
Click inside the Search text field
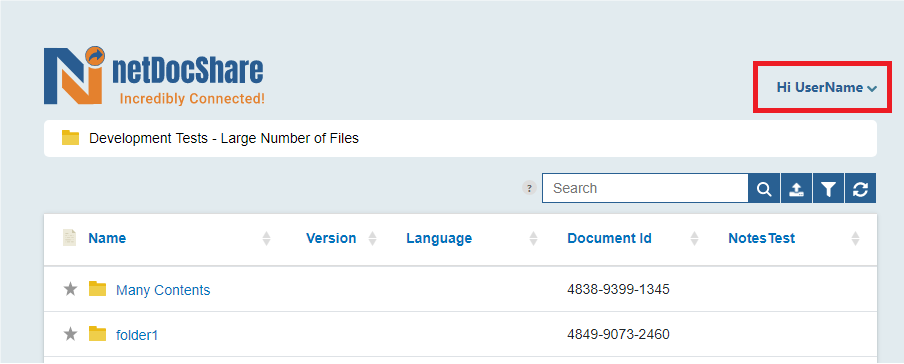(x=645, y=189)
